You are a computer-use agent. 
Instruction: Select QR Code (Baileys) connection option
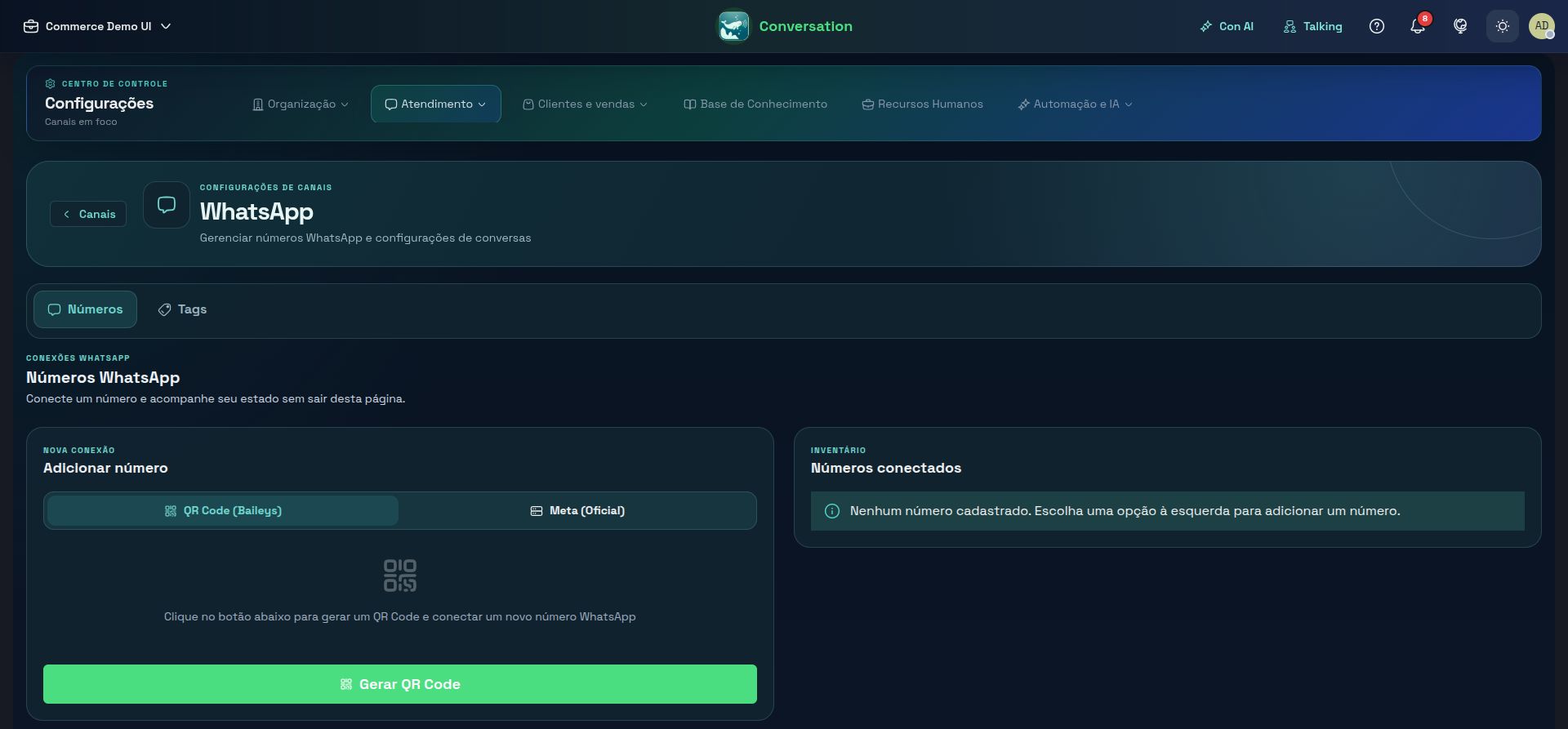tap(223, 510)
